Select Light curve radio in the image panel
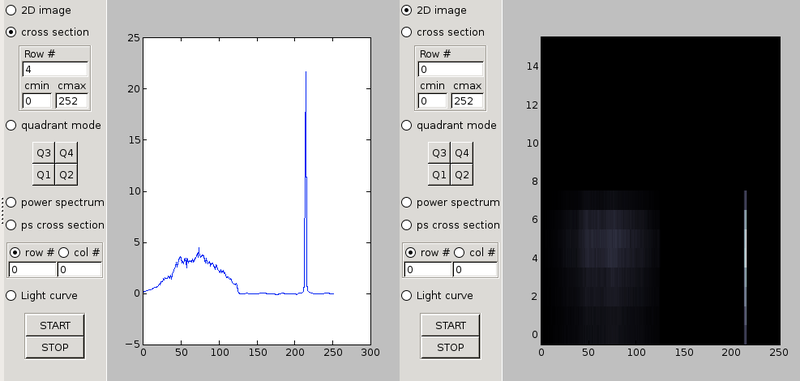Image resolution: width=800 pixels, height=381 pixels. click(x=406, y=295)
